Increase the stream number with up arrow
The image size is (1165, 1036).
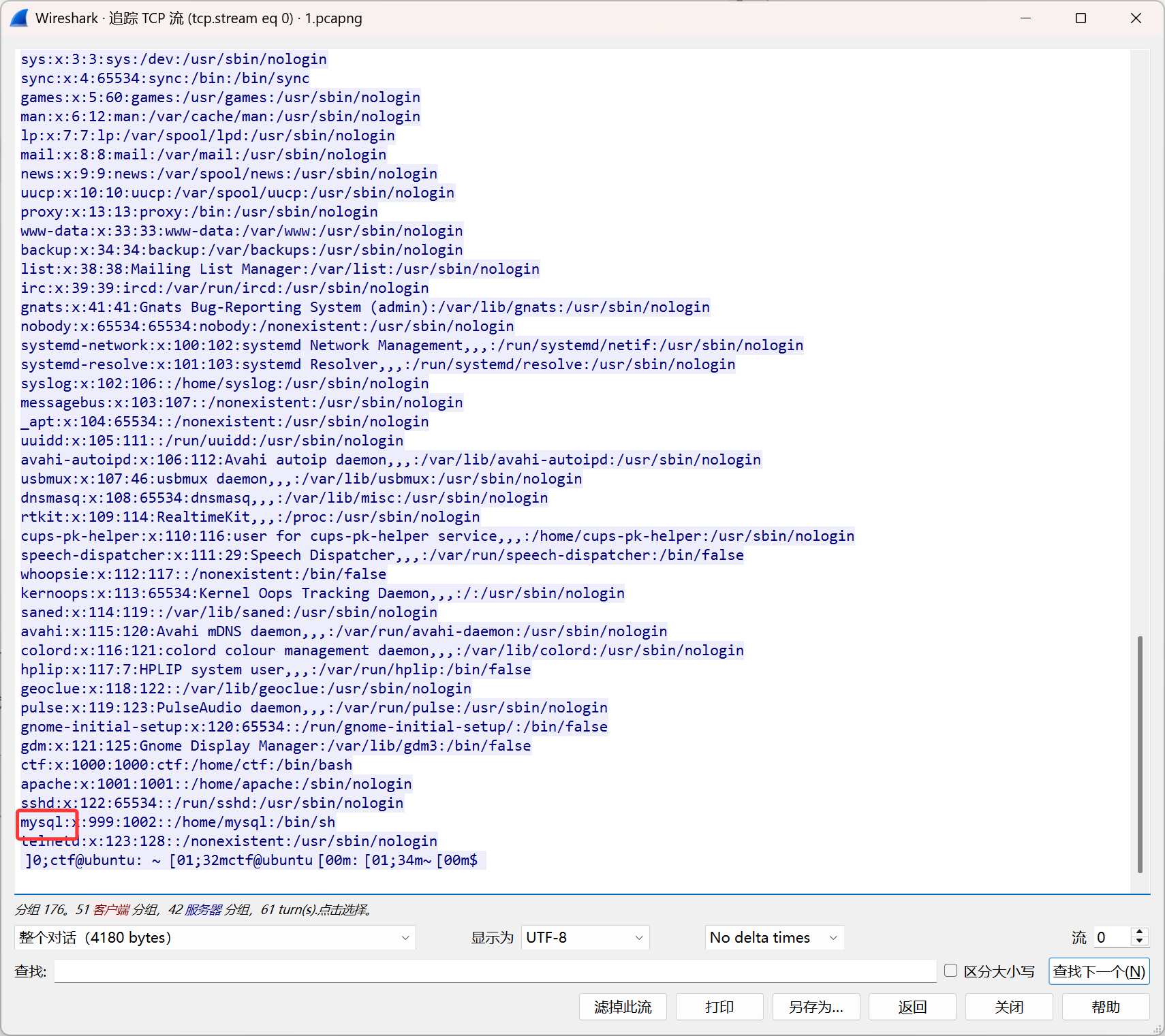(1139, 932)
